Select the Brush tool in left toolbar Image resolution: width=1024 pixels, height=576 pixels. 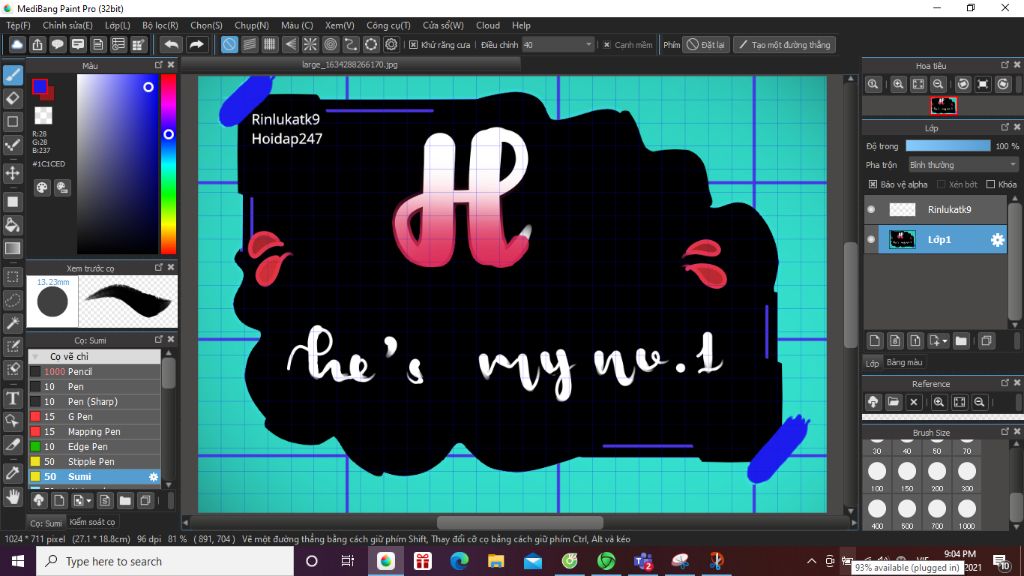pyautogui.click(x=13, y=75)
